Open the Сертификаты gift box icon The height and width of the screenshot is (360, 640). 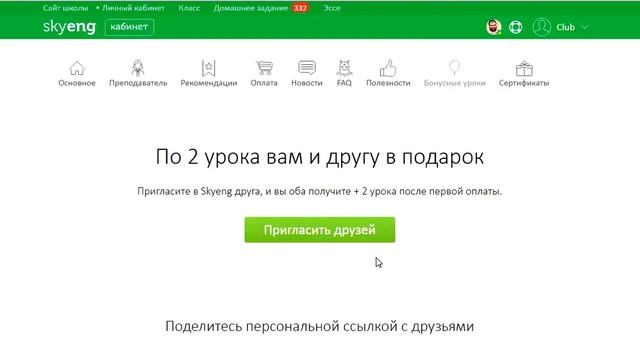524,69
